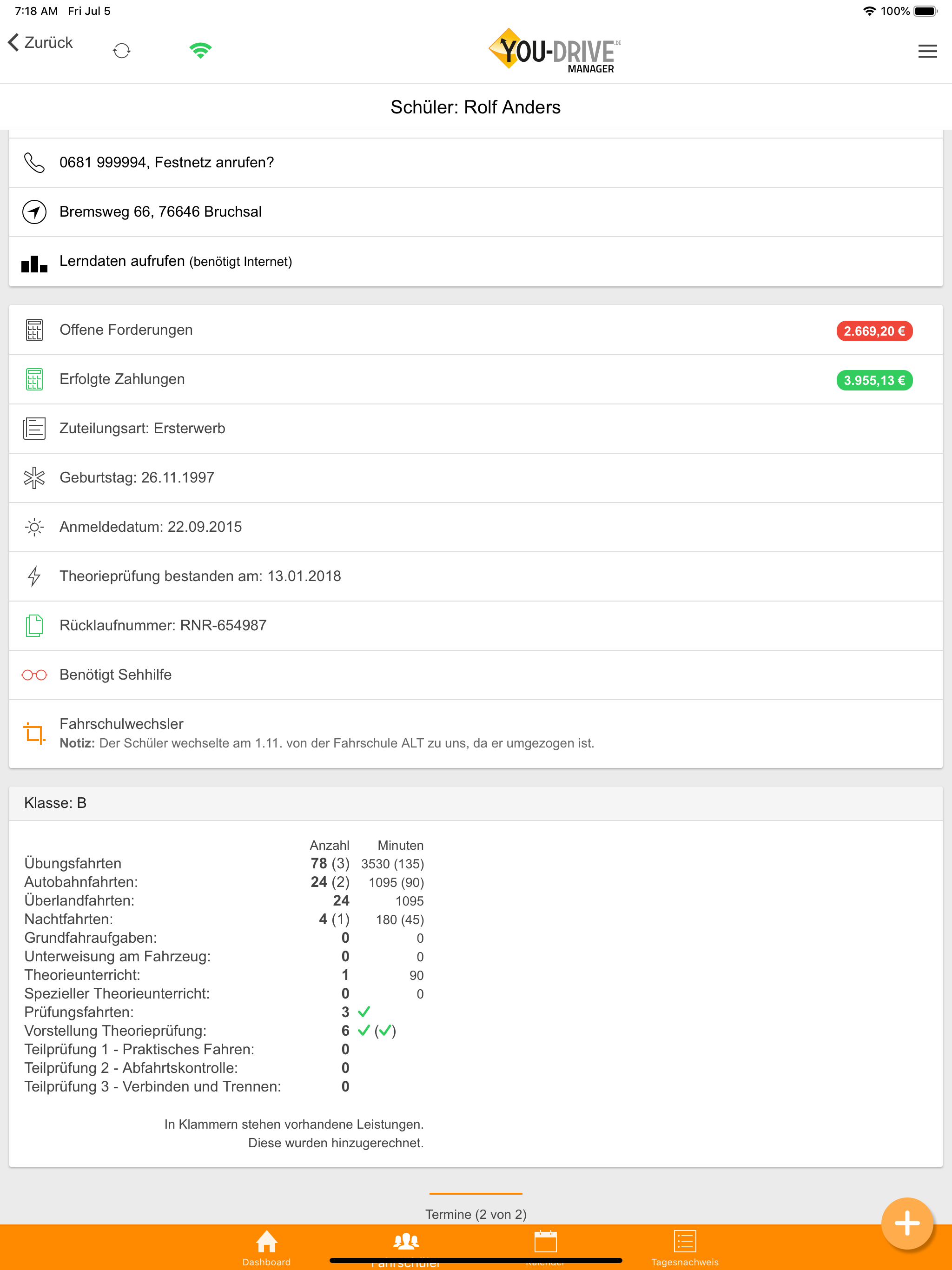This screenshot has height=1270, width=952.
Task: Tap Anzahl column header
Action: (329, 845)
